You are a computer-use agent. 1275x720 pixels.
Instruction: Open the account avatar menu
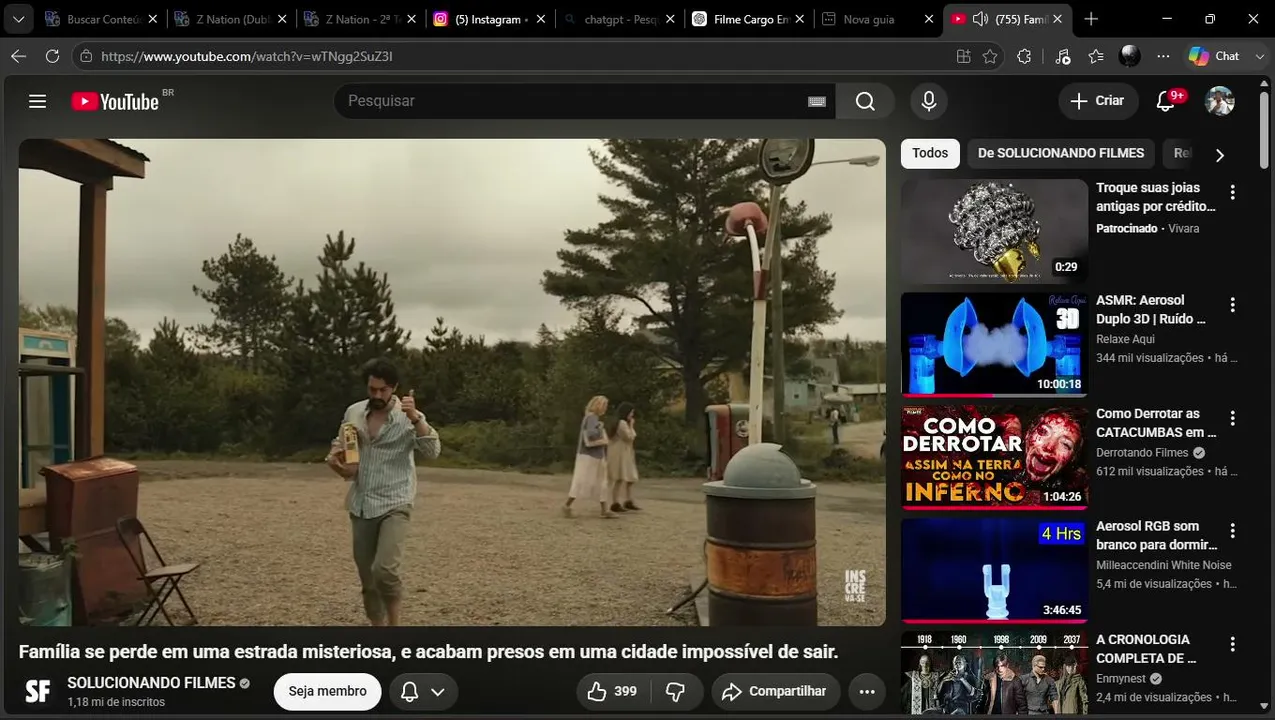[x=1220, y=101]
